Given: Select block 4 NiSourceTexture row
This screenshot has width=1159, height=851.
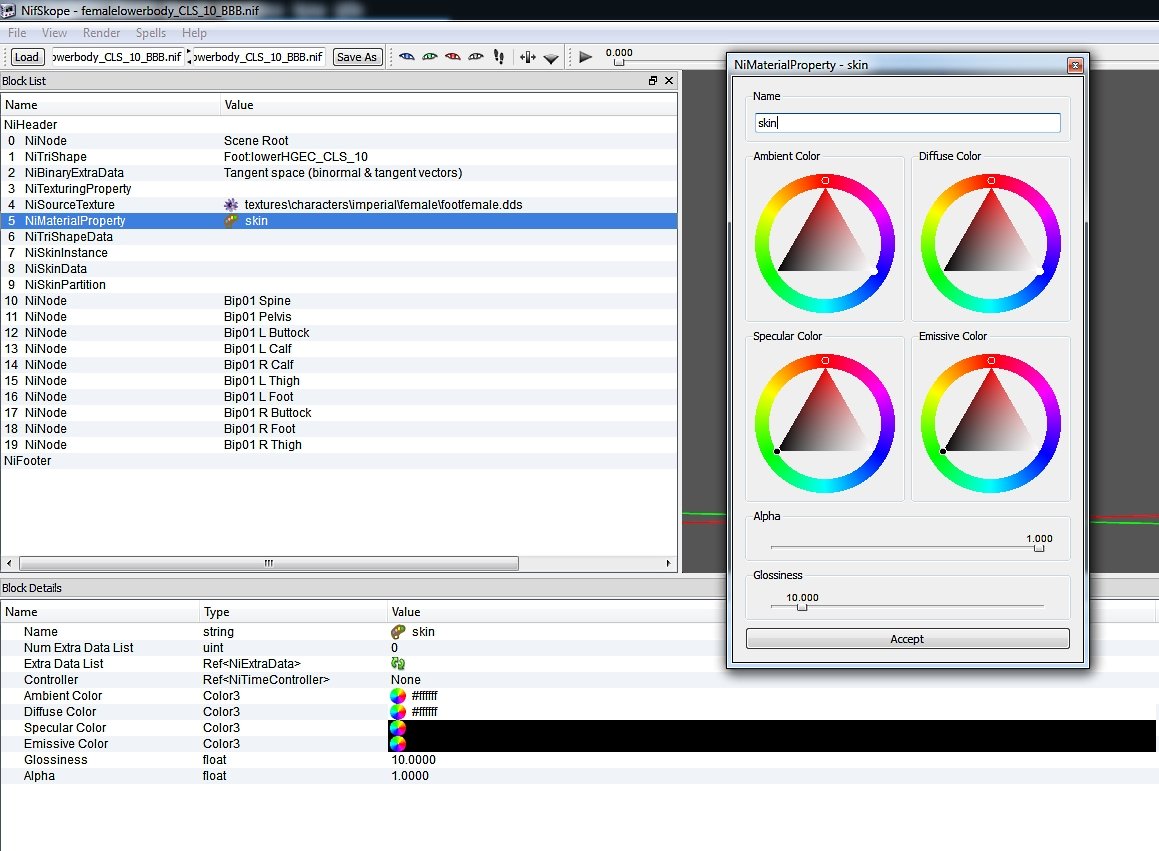Looking at the screenshot, I should click(339, 205).
